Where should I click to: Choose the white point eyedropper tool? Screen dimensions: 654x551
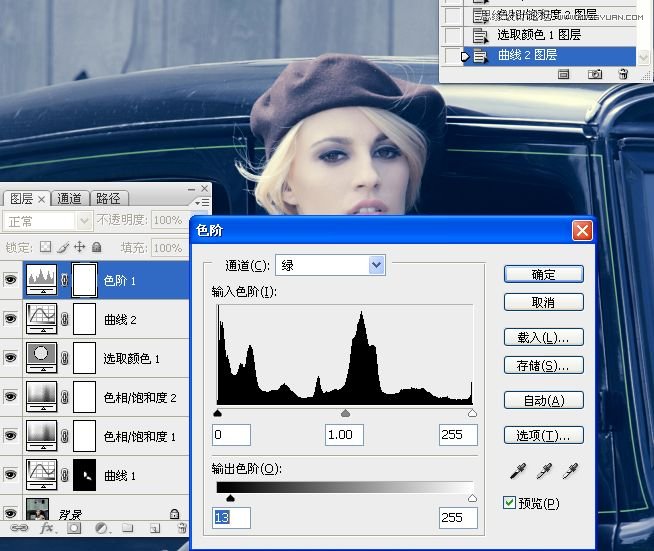(x=571, y=472)
